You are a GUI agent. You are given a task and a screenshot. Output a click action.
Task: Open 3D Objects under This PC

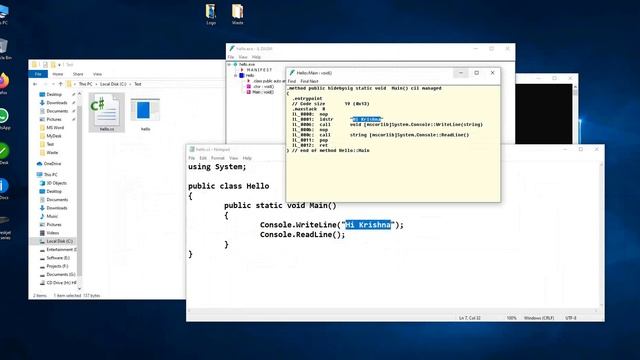(56, 183)
